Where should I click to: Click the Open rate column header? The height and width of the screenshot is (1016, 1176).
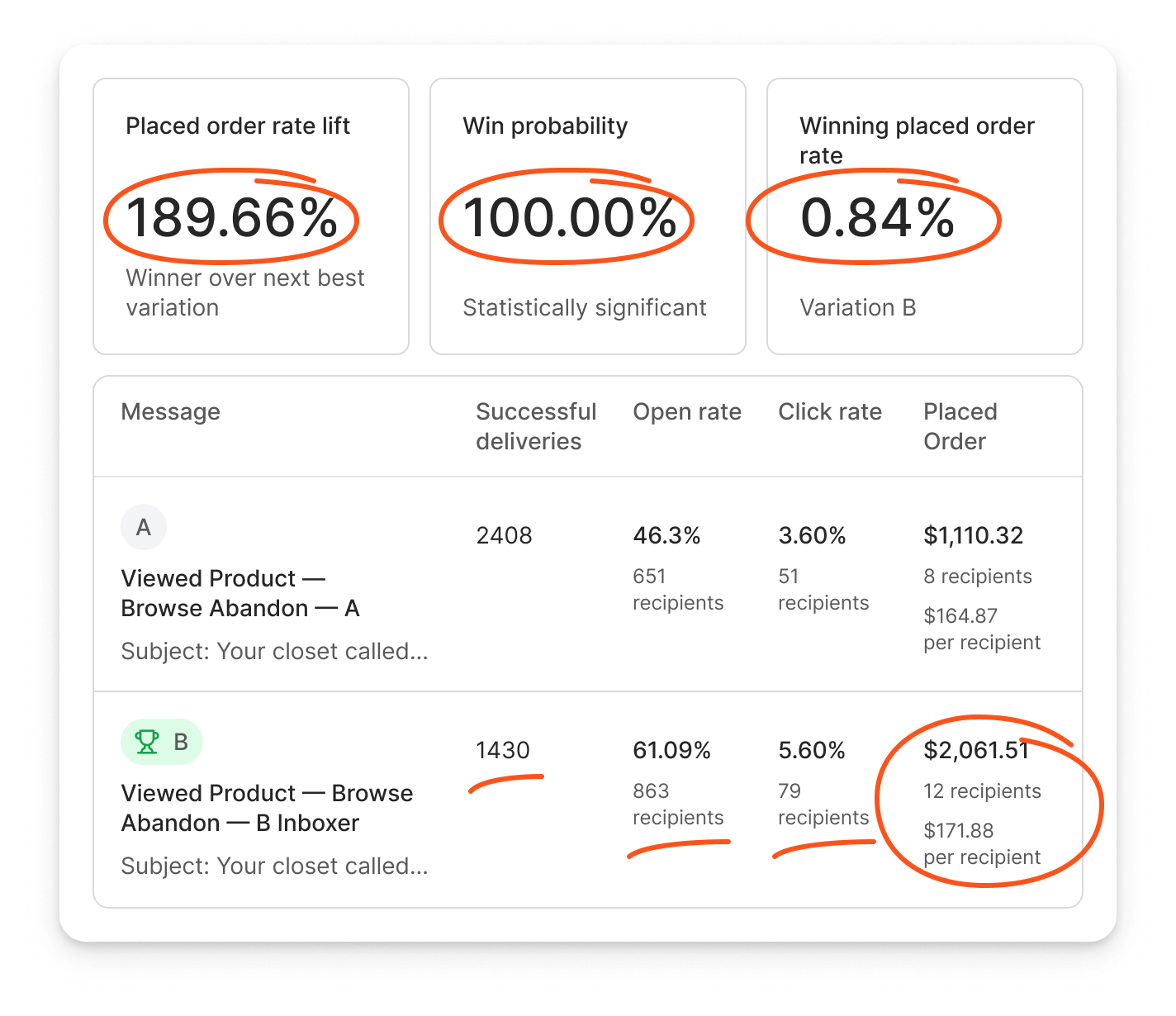tap(686, 411)
